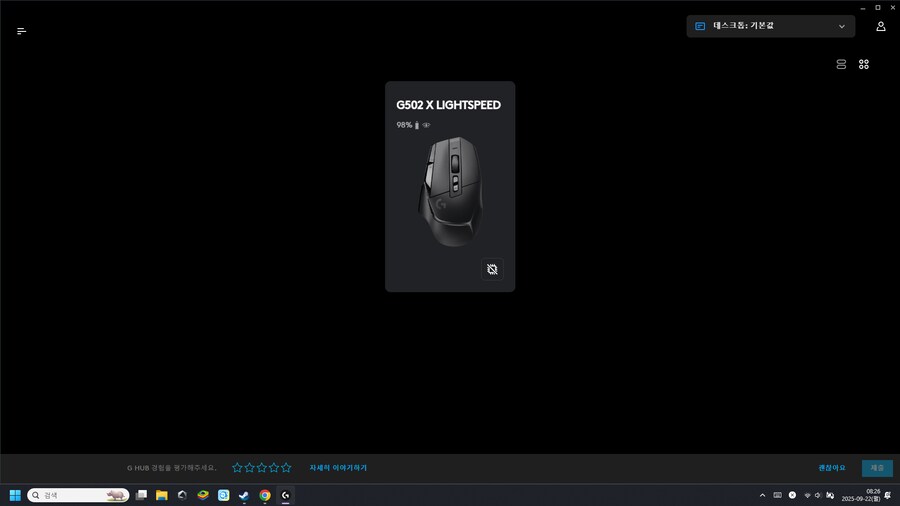Screen dimensions: 900x506
Task: Open the Windows Start menu
Action: pos(15,495)
